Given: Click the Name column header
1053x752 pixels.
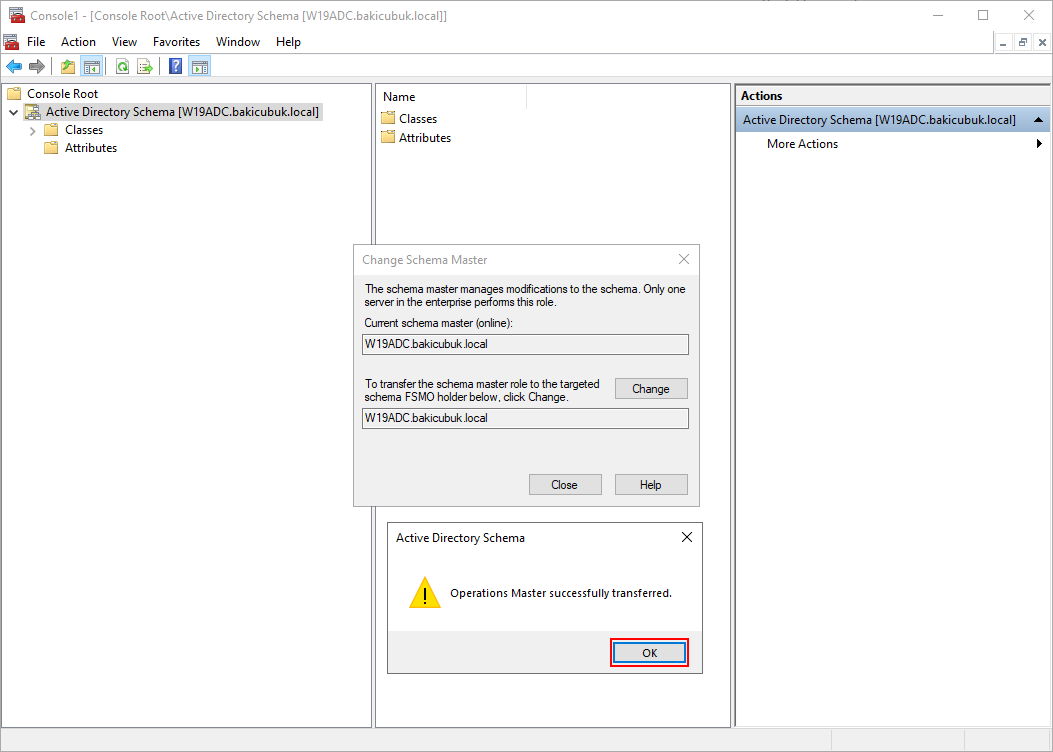Looking at the screenshot, I should pyautogui.click(x=451, y=97).
